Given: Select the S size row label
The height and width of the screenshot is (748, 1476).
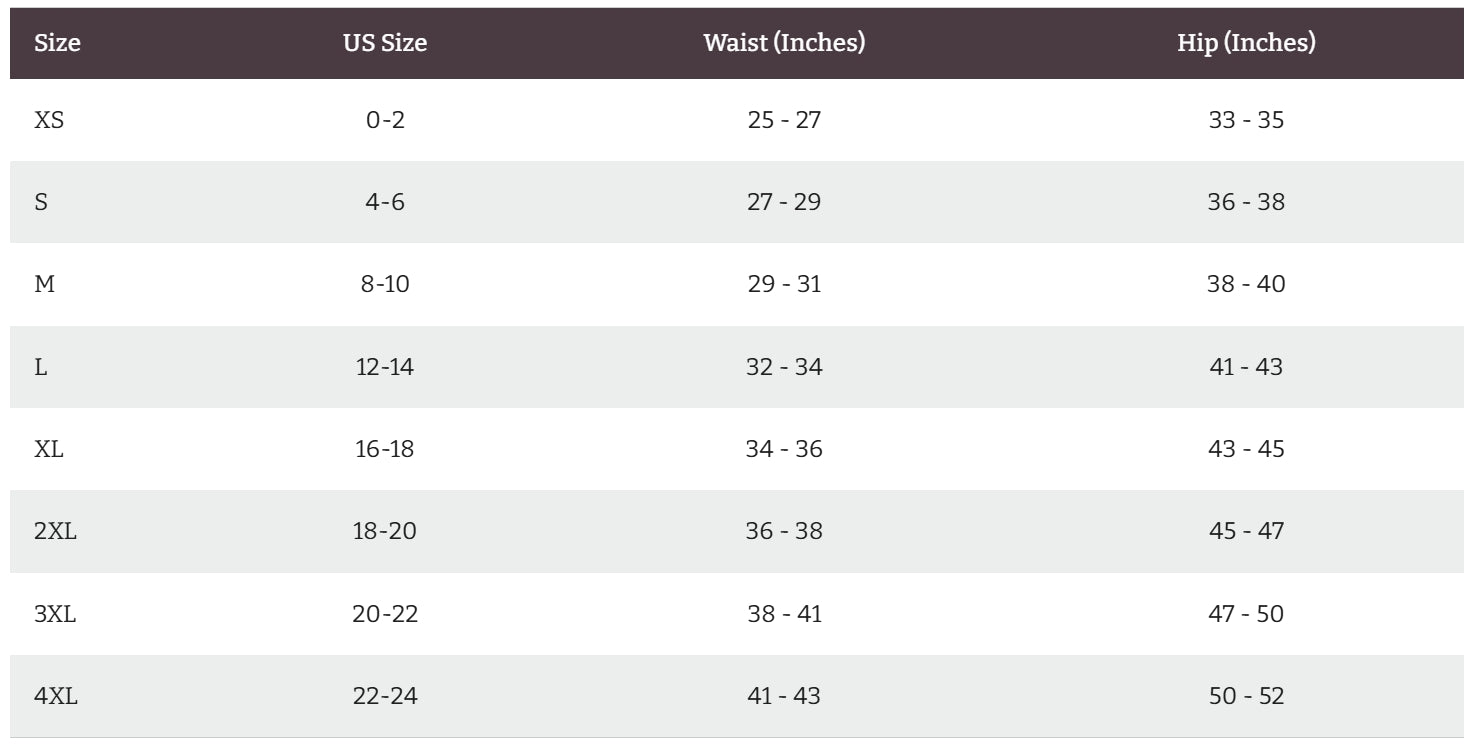Looking at the screenshot, I should 41,202.
